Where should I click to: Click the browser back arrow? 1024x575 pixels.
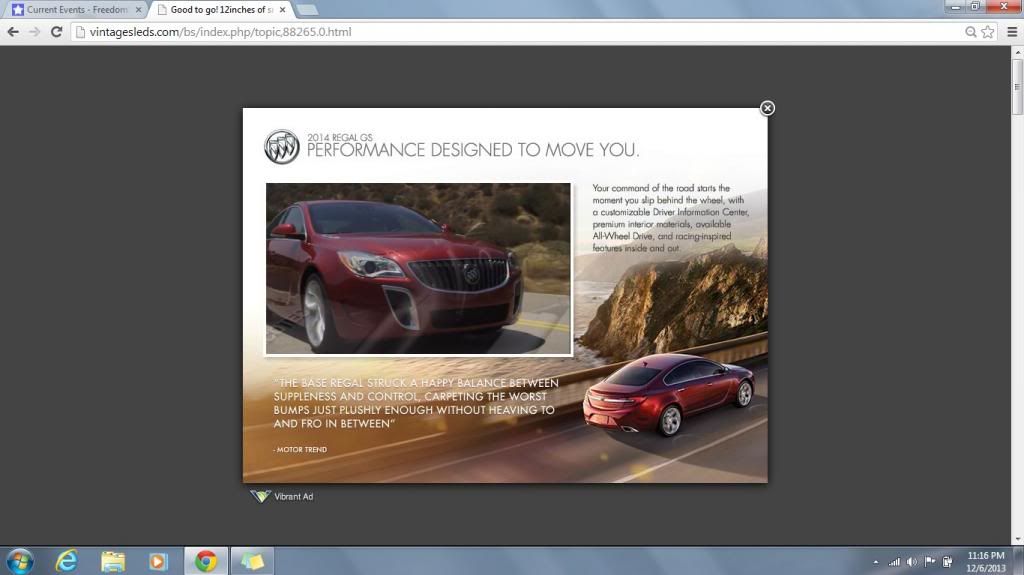[13, 32]
